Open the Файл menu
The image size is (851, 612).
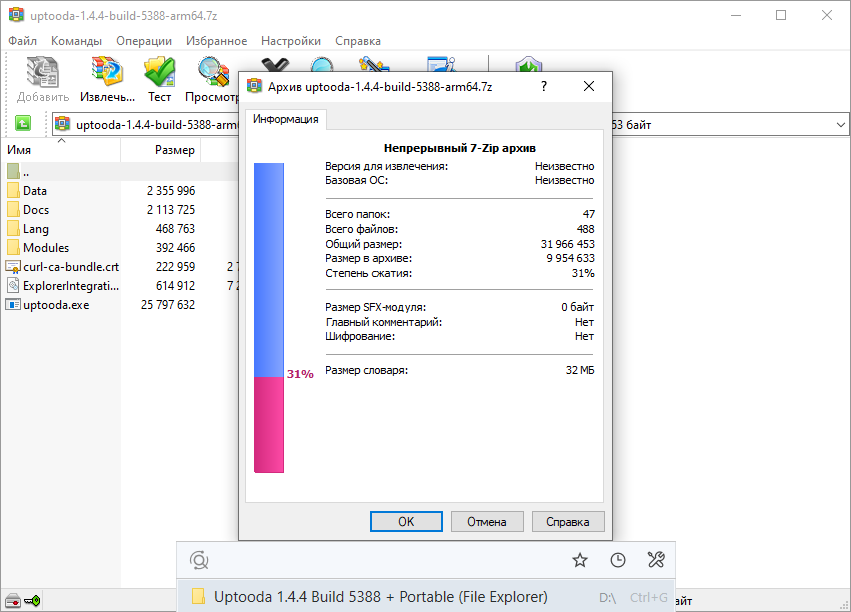[22, 41]
